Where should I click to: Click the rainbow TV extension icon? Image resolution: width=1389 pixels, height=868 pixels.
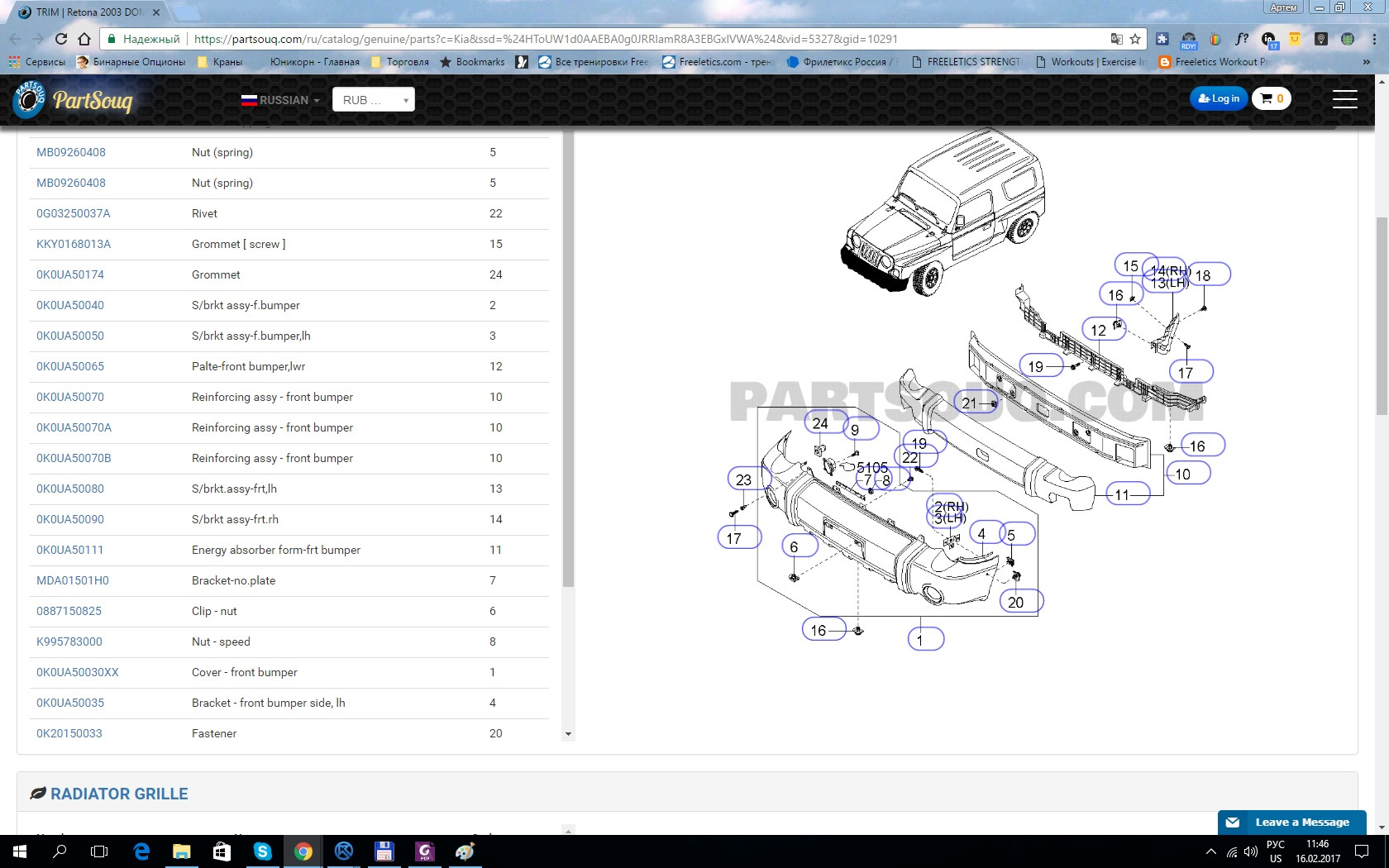[x=1215, y=39]
